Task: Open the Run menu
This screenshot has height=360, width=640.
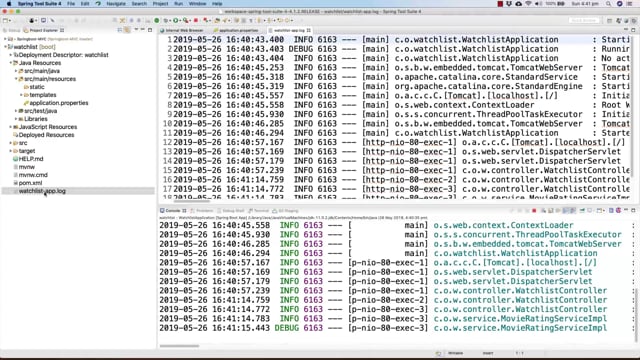Action: tap(178, 4)
